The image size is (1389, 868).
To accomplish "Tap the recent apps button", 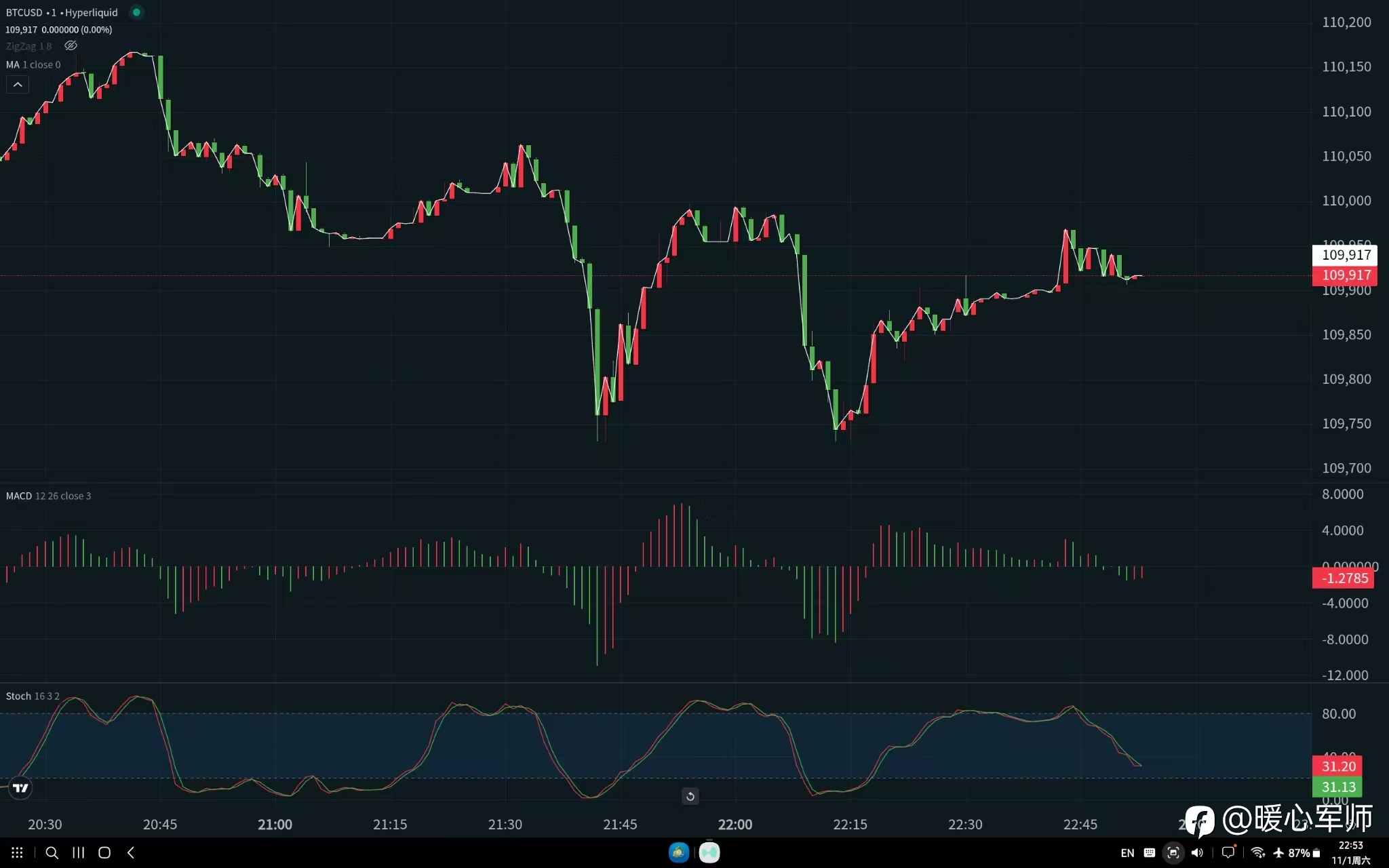I will [x=79, y=852].
